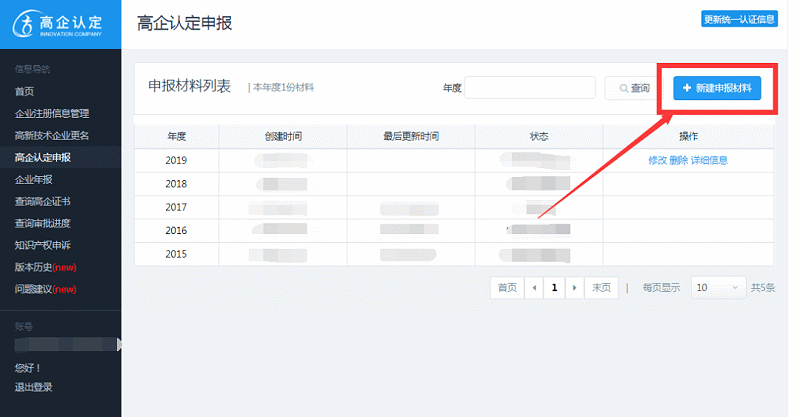Click the plus icon for 新建申报材料
800x417 pixels.
687,88
